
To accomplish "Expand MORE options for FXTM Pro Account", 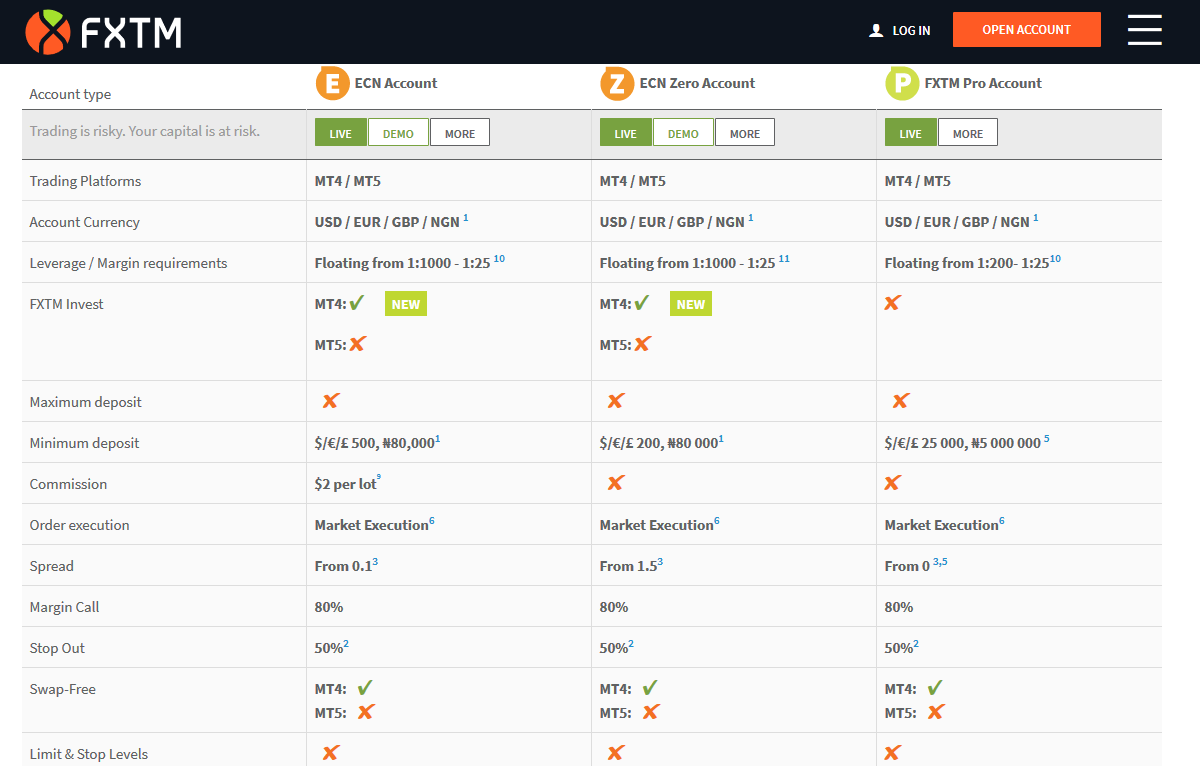I will 967,131.
